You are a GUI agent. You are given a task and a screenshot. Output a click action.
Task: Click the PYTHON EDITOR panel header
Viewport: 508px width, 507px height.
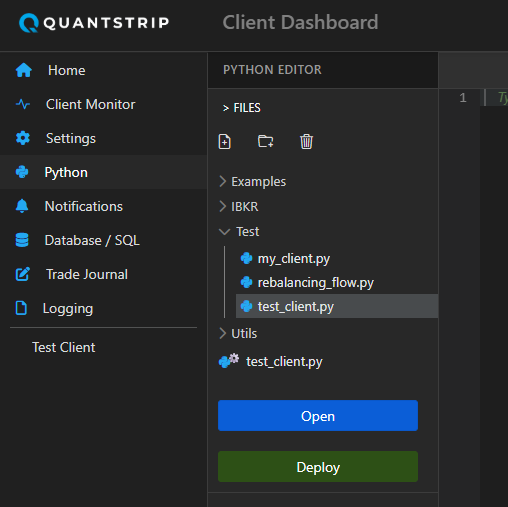pos(272,70)
